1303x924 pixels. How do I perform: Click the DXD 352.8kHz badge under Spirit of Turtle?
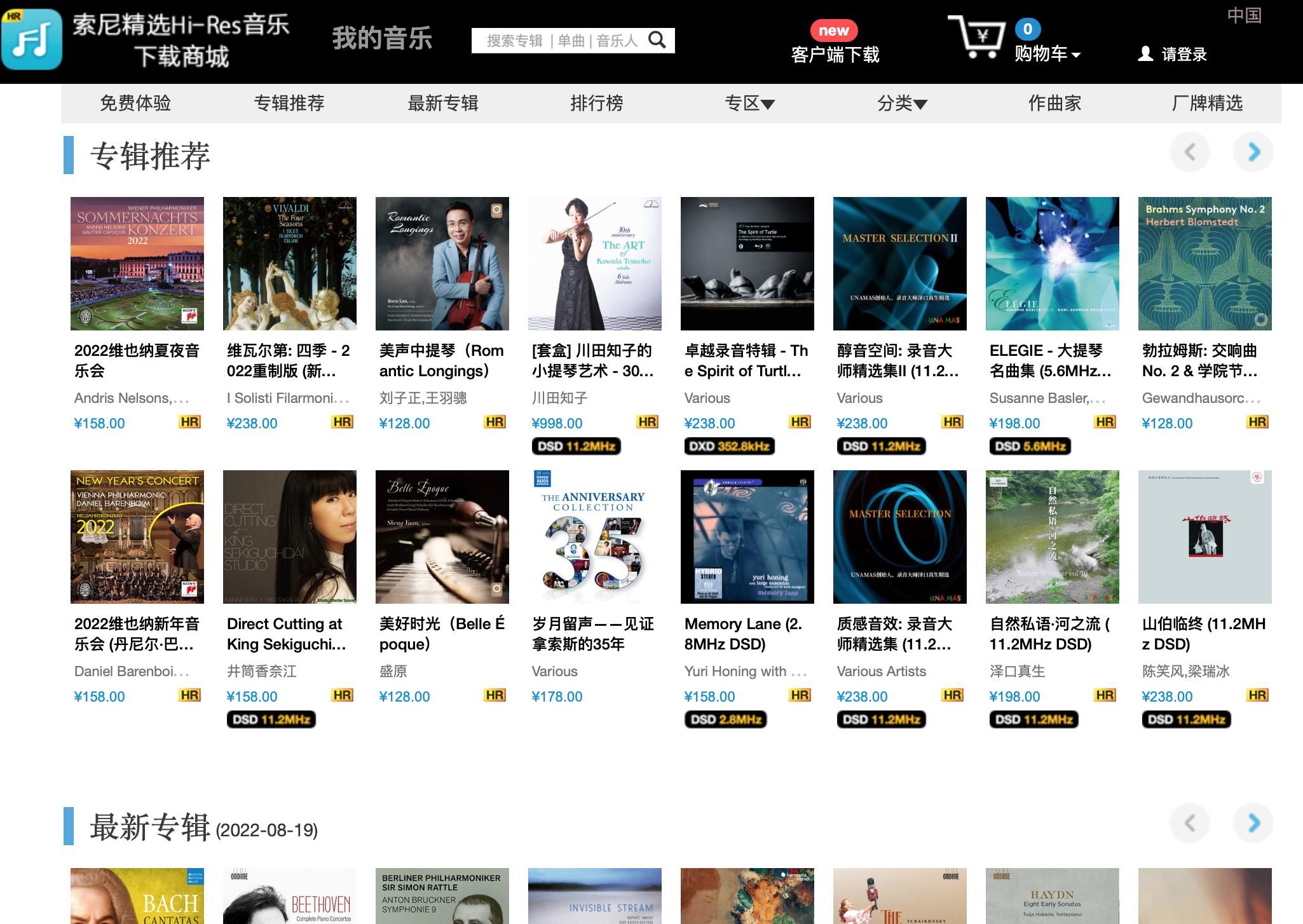coord(729,446)
